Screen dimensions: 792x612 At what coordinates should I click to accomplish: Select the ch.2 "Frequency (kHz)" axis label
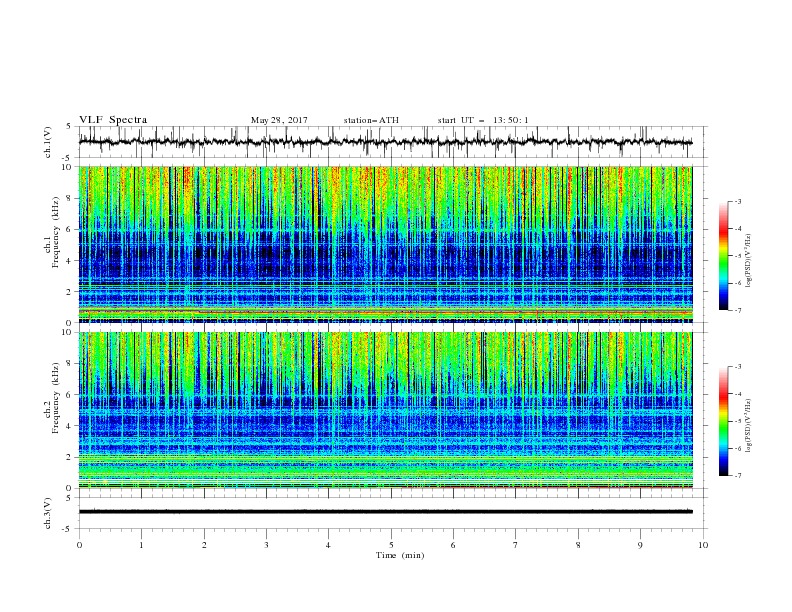[56, 398]
